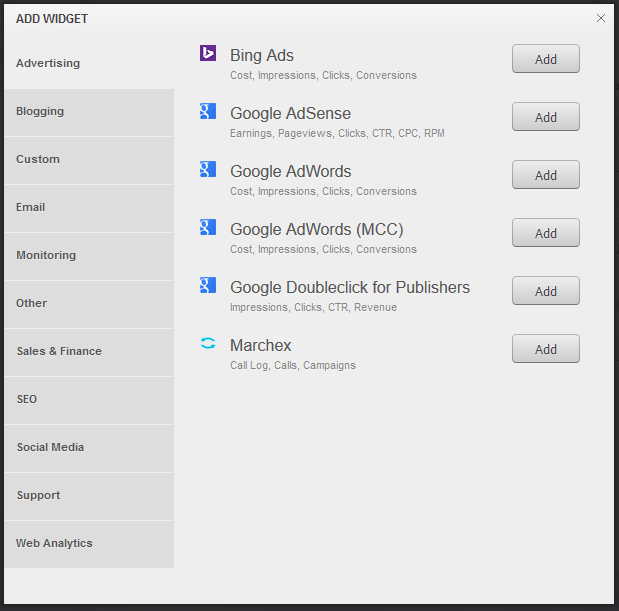
Task: Click Bing Ads description 'Cost, Impressions, Clicks, Conversions'
Action: coord(323,75)
